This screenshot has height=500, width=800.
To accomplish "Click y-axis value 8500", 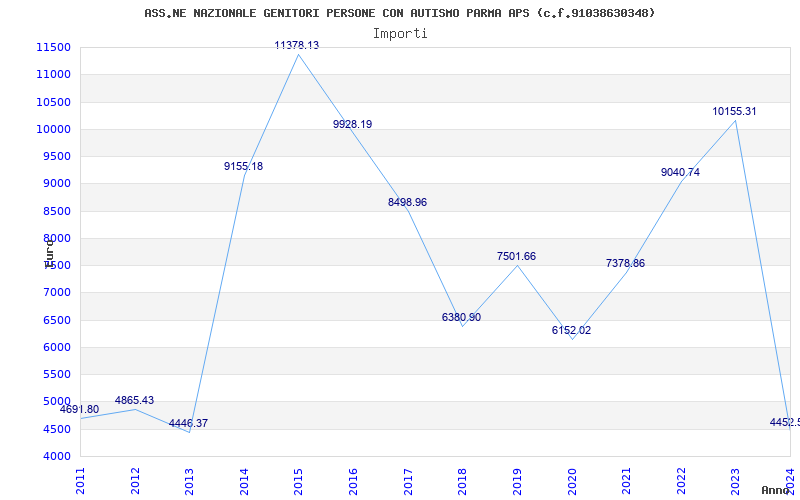I will pos(56,211).
